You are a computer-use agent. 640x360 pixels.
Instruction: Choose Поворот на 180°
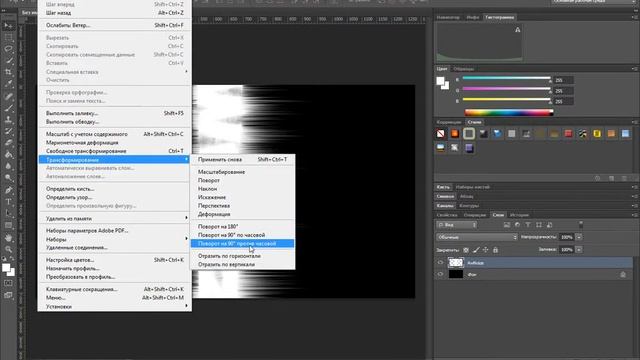tap(242, 227)
